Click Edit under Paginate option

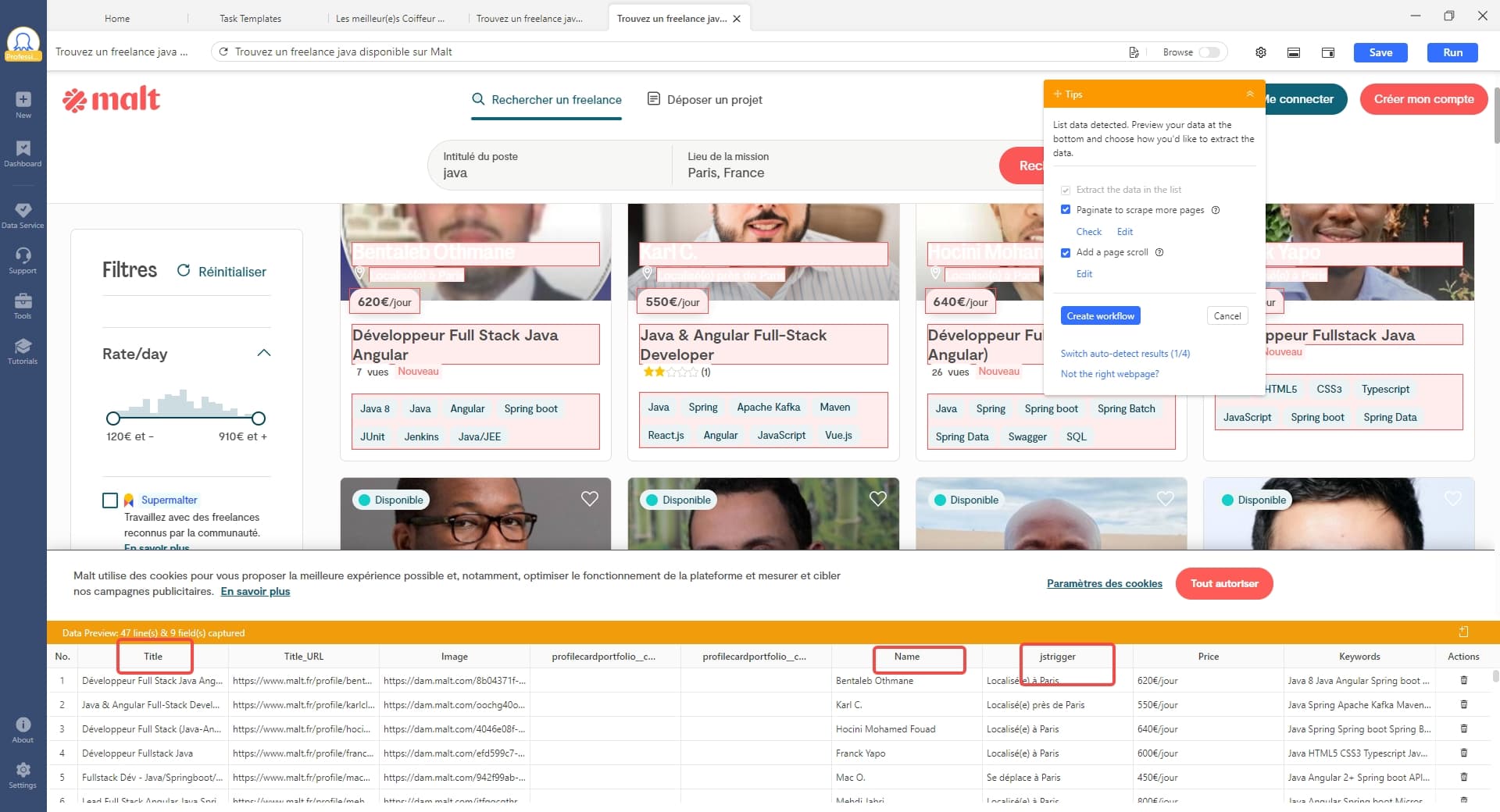[x=1124, y=231]
